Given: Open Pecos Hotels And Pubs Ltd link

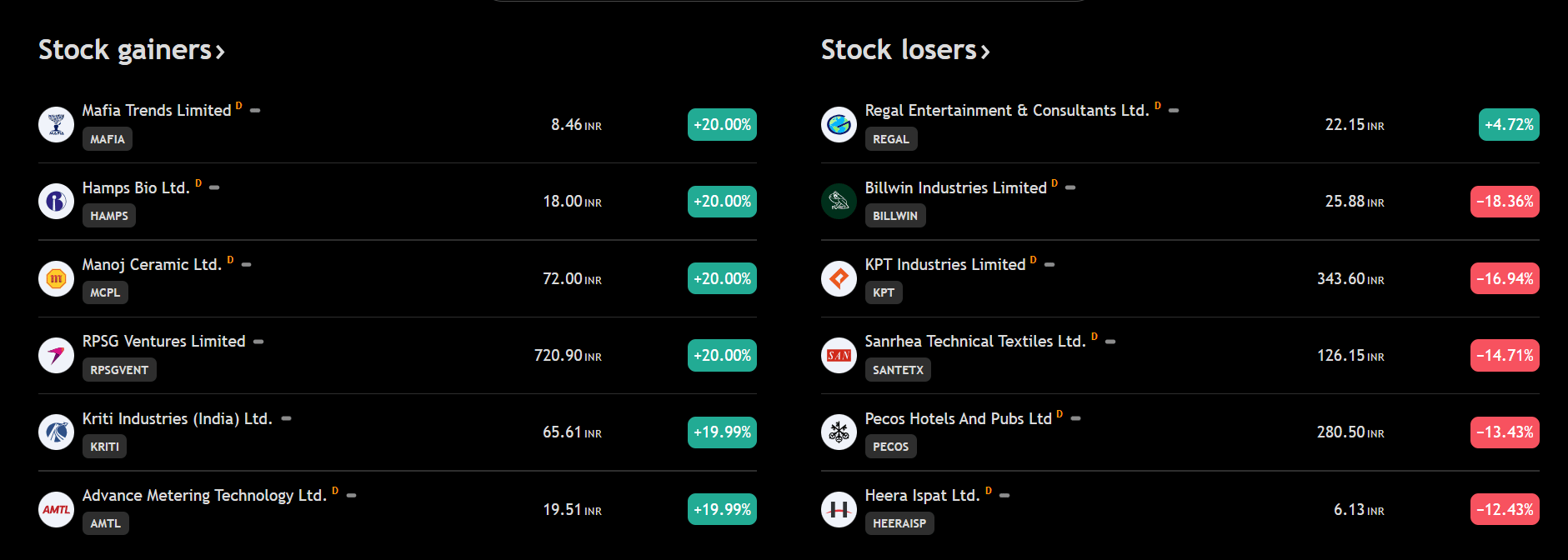Looking at the screenshot, I should [959, 418].
